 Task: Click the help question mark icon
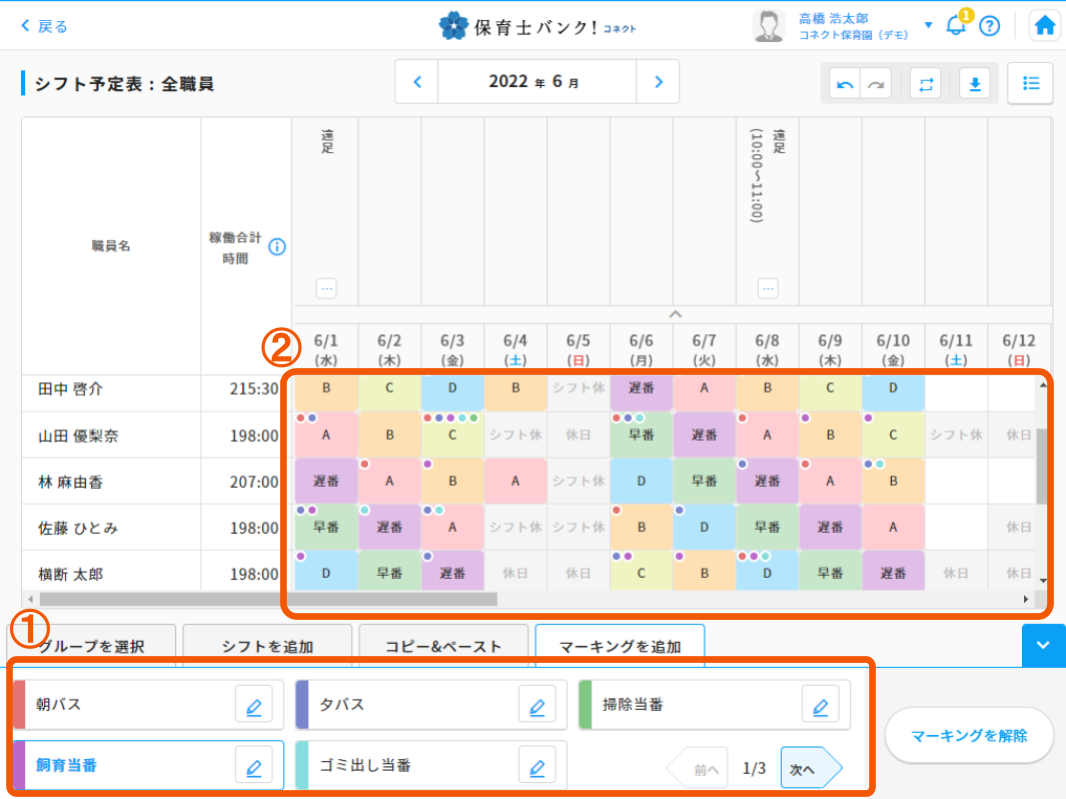989,26
